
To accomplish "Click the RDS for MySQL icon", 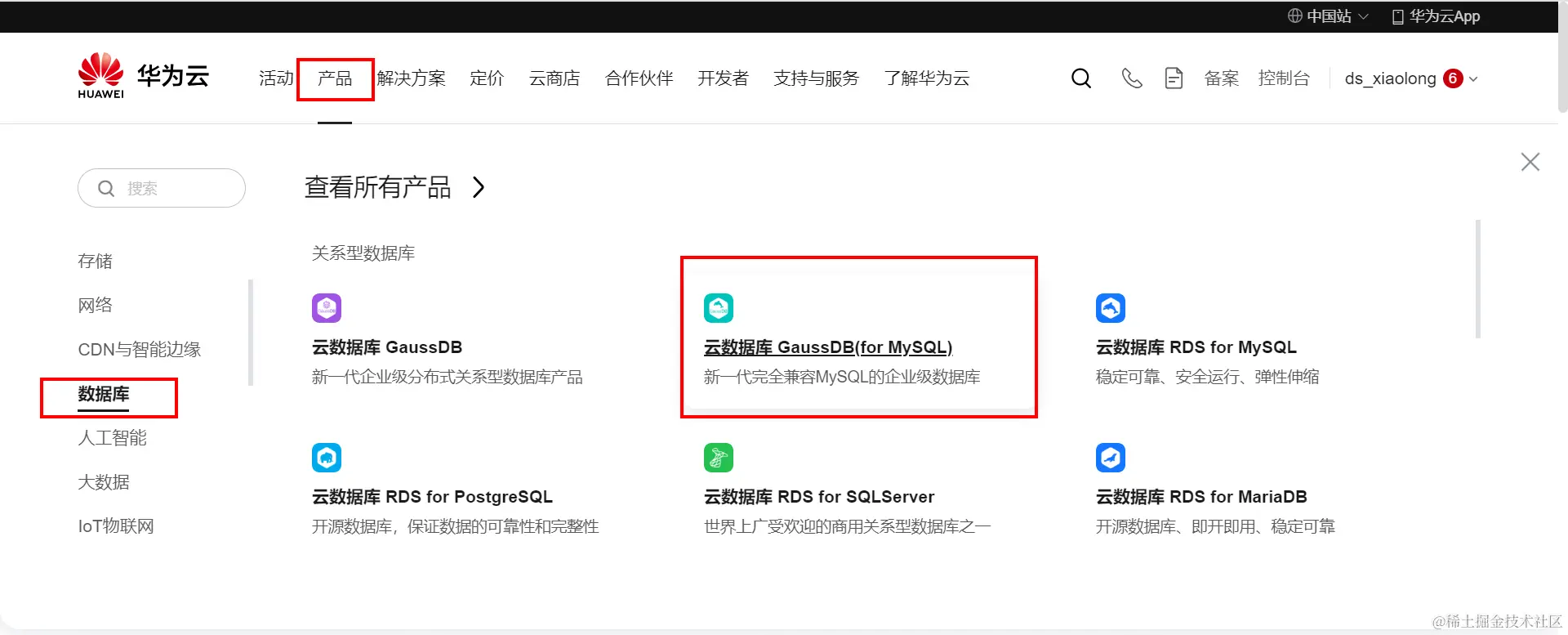I will pyautogui.click(x=1111, y=308).
